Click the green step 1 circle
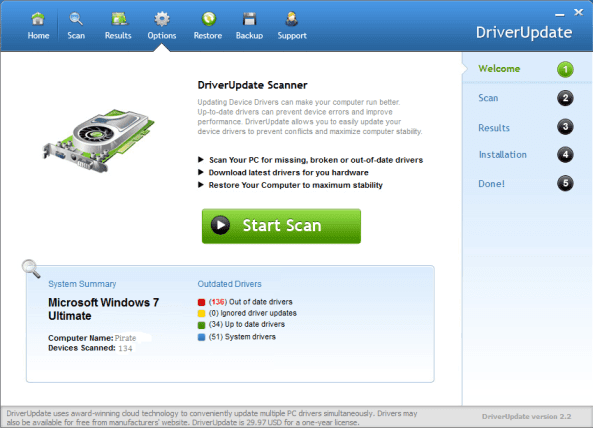The image size is (593, 428). pos(565,69)
